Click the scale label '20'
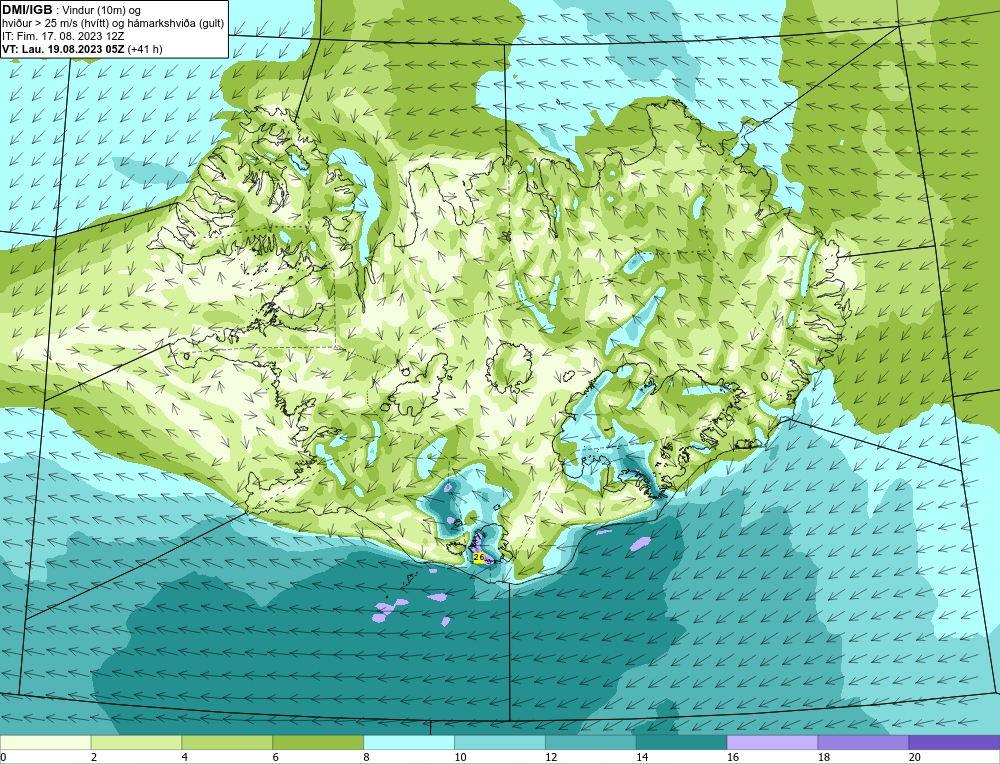 (915, 757)
